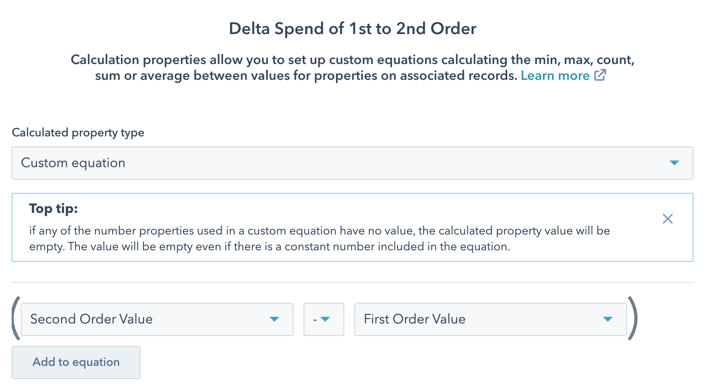Click the divider line above the equation
Screen dimensions: 711x390
(352, 283)
